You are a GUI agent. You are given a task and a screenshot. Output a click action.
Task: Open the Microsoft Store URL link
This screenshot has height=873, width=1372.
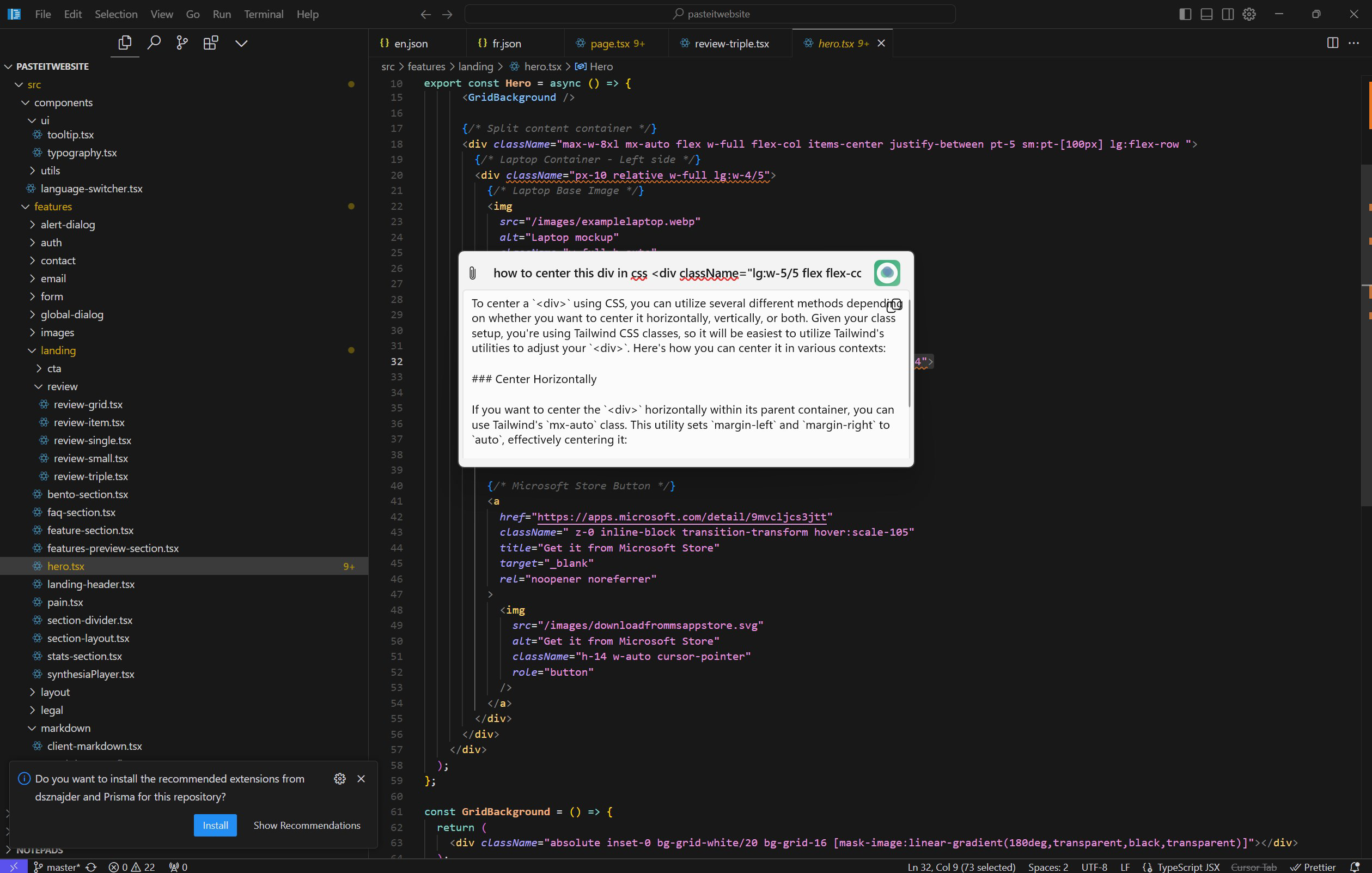681,517
